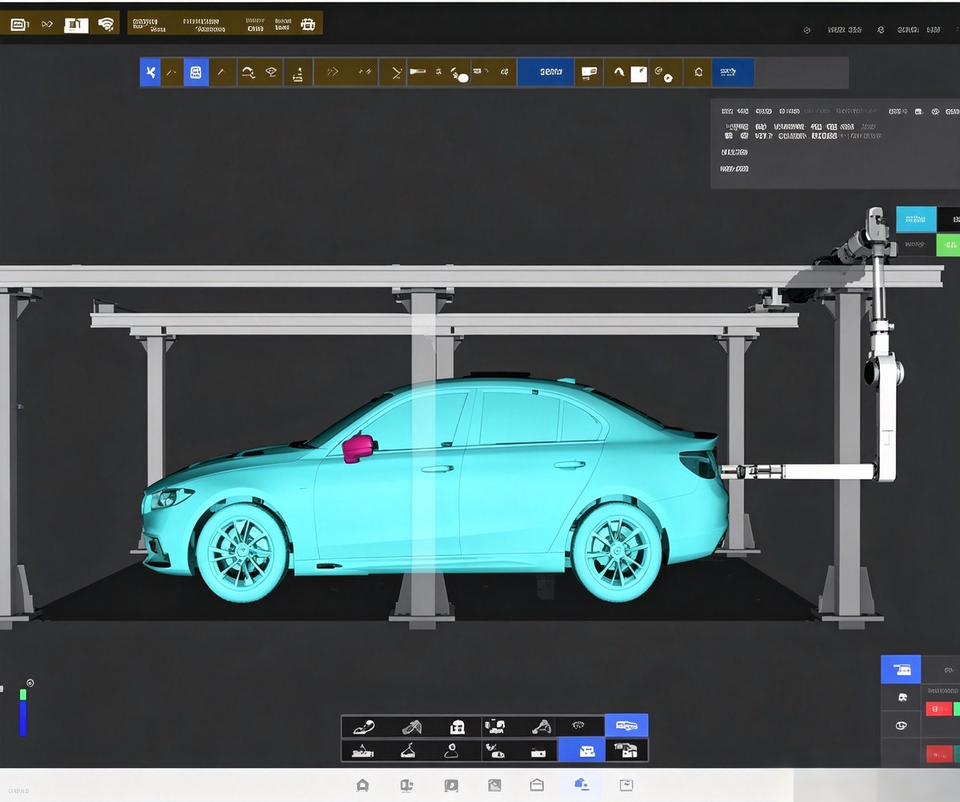Click the mask-shaped icon in the right sidebar
Image resolution: width=960 pixels, height=802 pixels.
(x=902, y=697)
